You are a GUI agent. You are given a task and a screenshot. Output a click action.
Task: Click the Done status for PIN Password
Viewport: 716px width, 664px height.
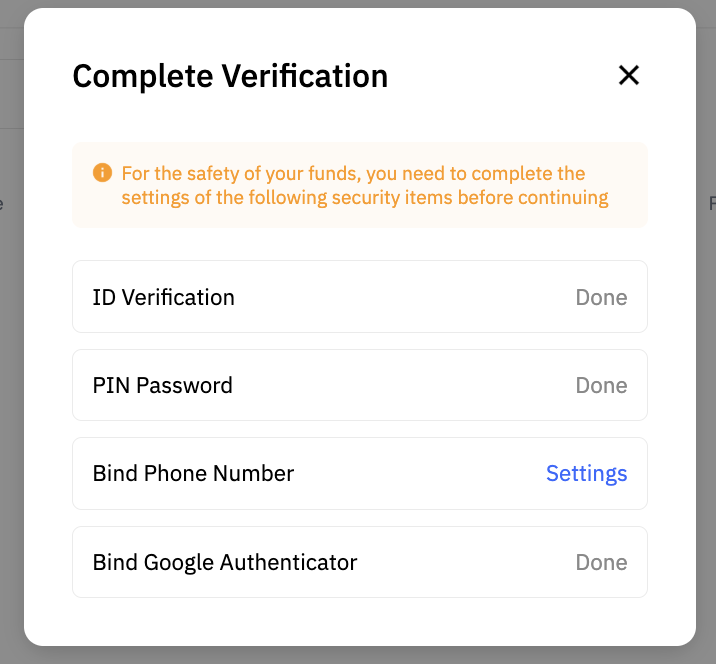tap(601, 385)
